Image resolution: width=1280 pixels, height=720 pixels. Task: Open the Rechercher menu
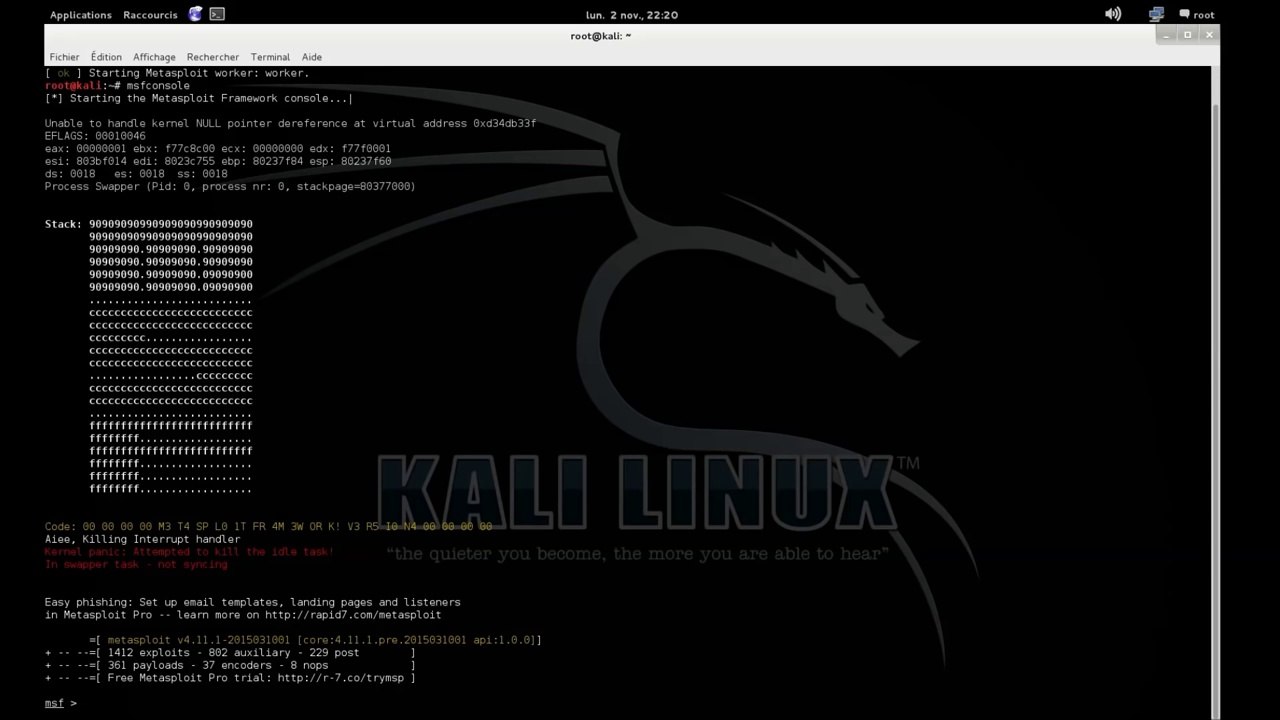coord(213,57)
